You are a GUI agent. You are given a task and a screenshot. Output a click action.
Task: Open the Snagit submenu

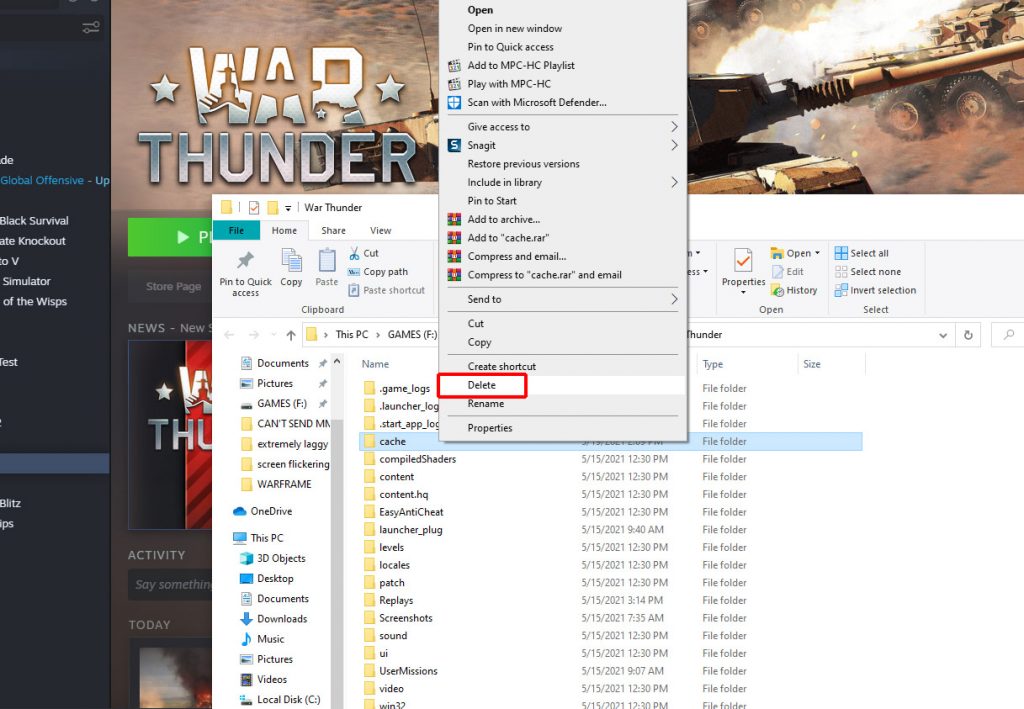click(563, 146)
